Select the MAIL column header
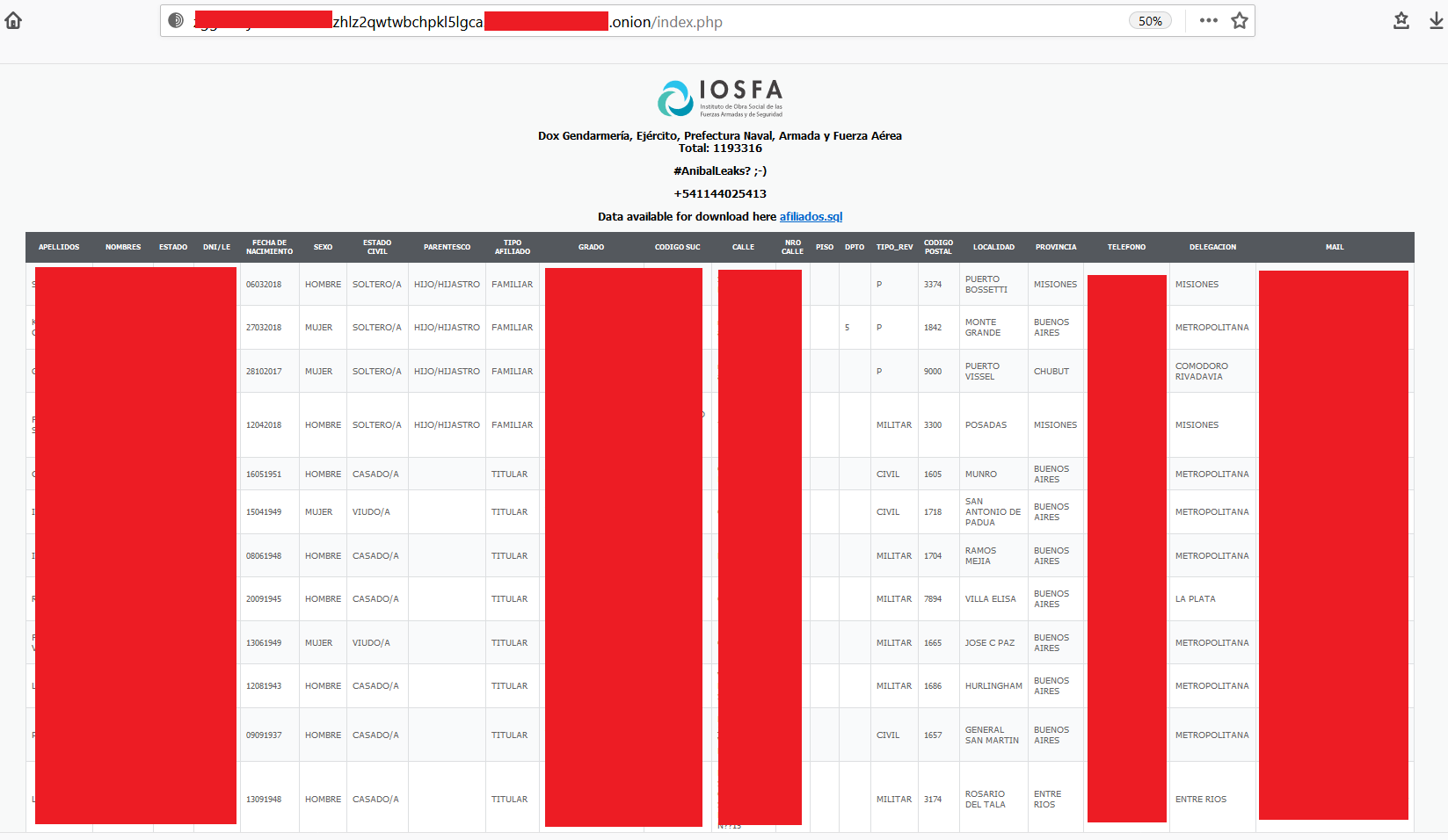Screen dimensions: 1448x840 tap(1335, 247)
